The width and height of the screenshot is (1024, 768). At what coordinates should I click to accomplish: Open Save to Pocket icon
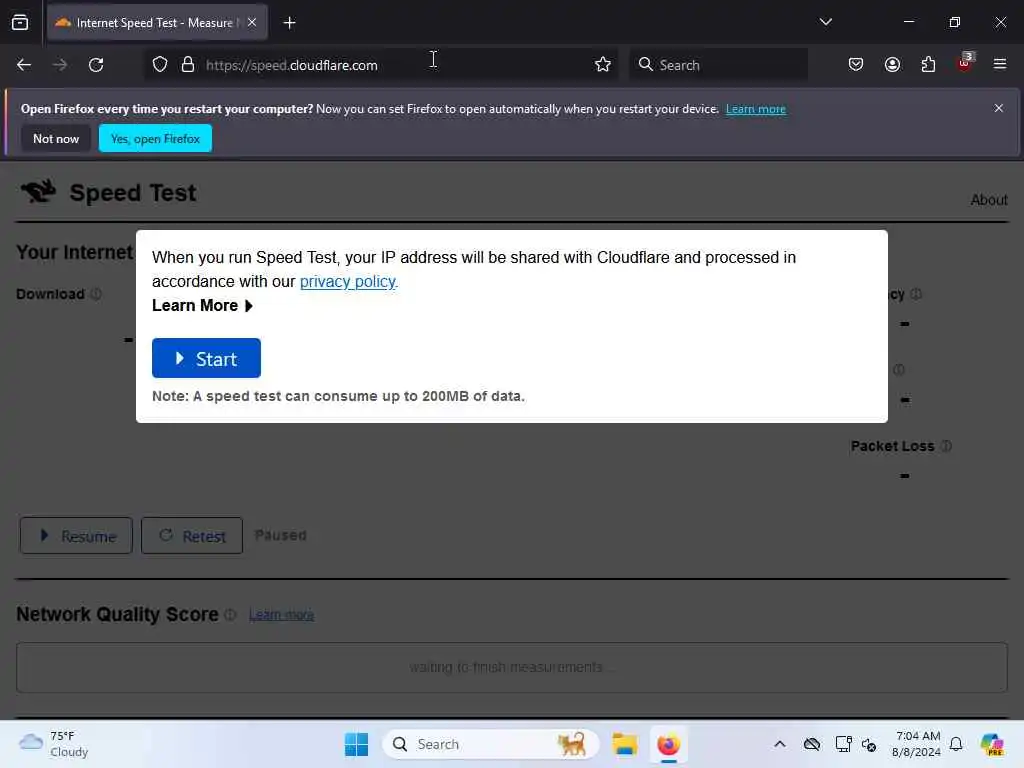[856, 65]
